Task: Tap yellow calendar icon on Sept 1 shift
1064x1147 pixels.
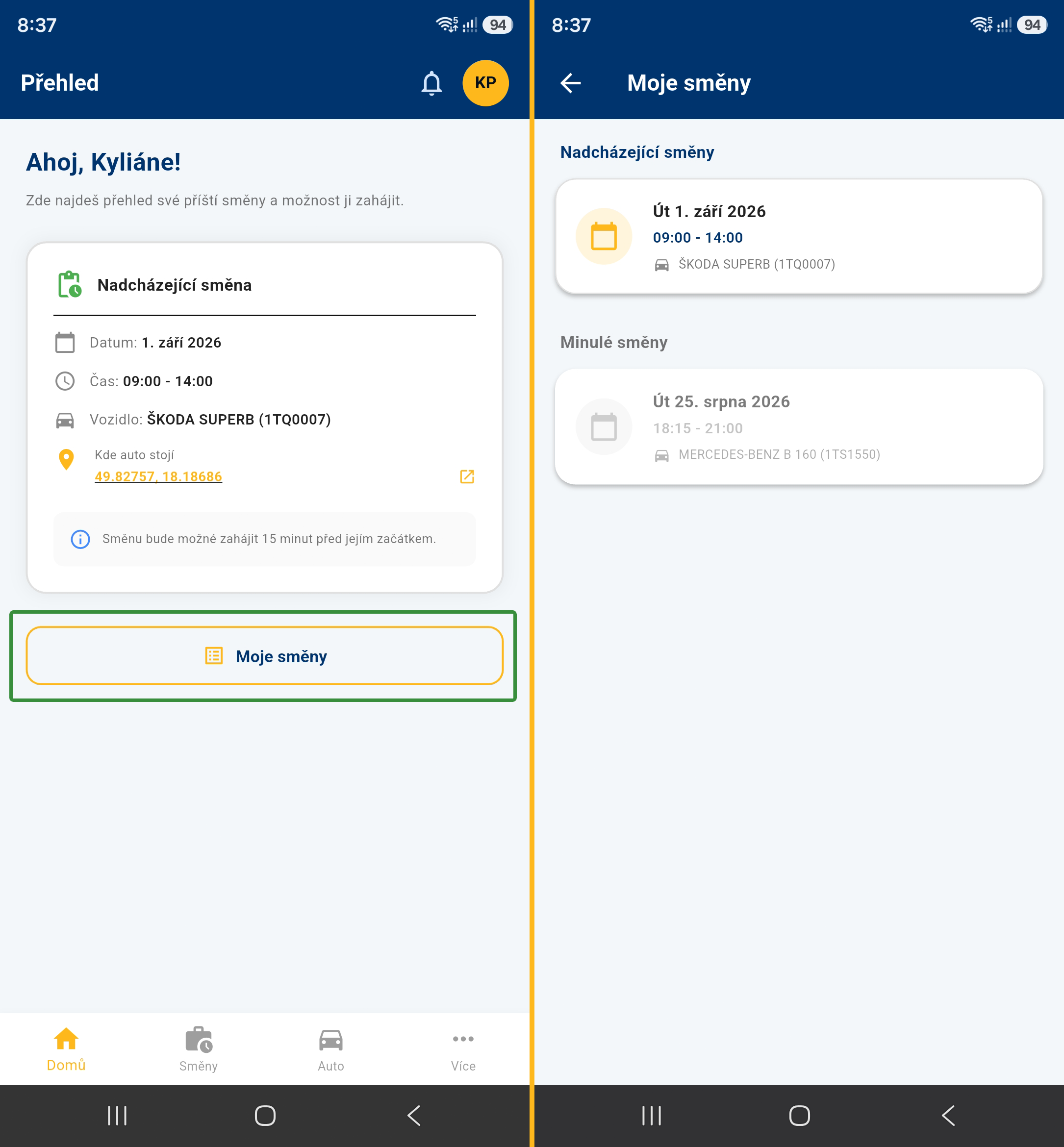Action: tap(604, 236)
